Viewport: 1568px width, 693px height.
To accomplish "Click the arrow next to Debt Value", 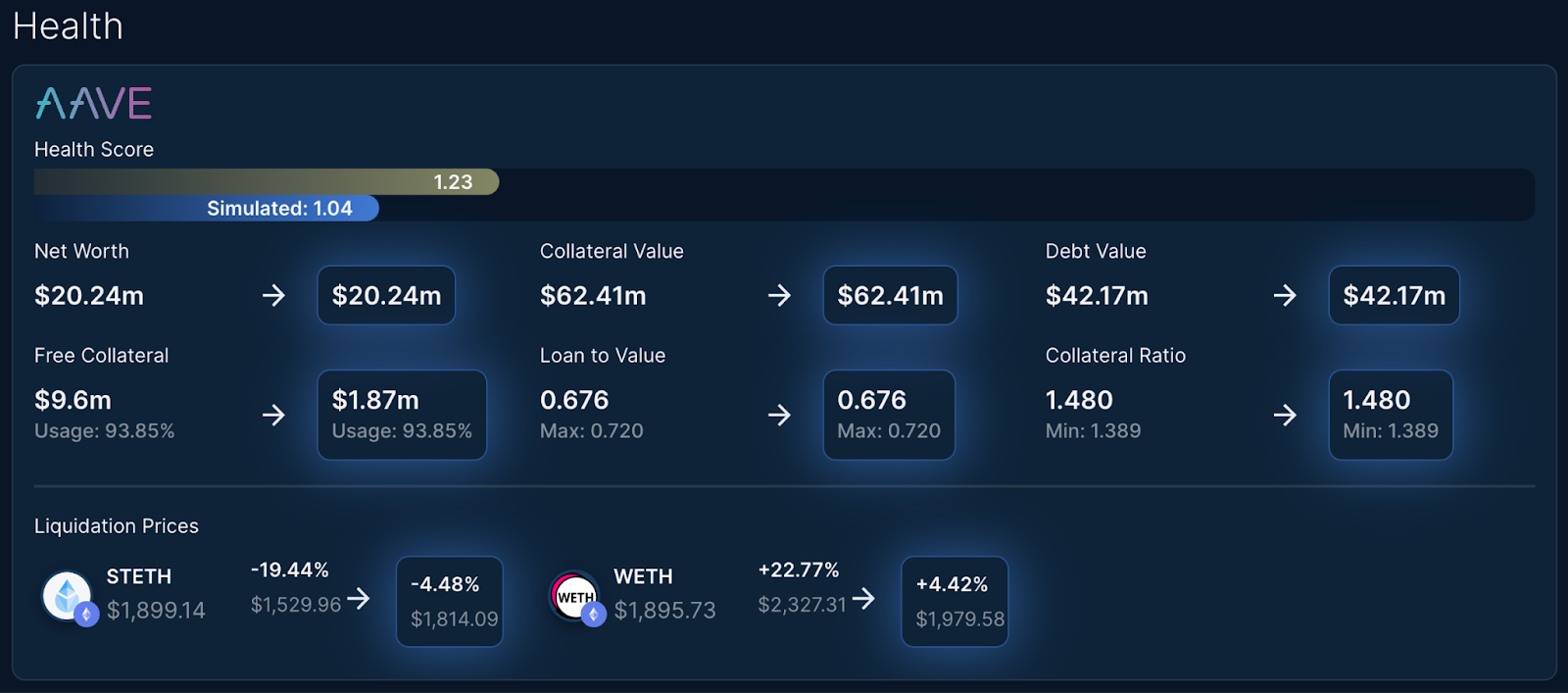I will 1285,295.
